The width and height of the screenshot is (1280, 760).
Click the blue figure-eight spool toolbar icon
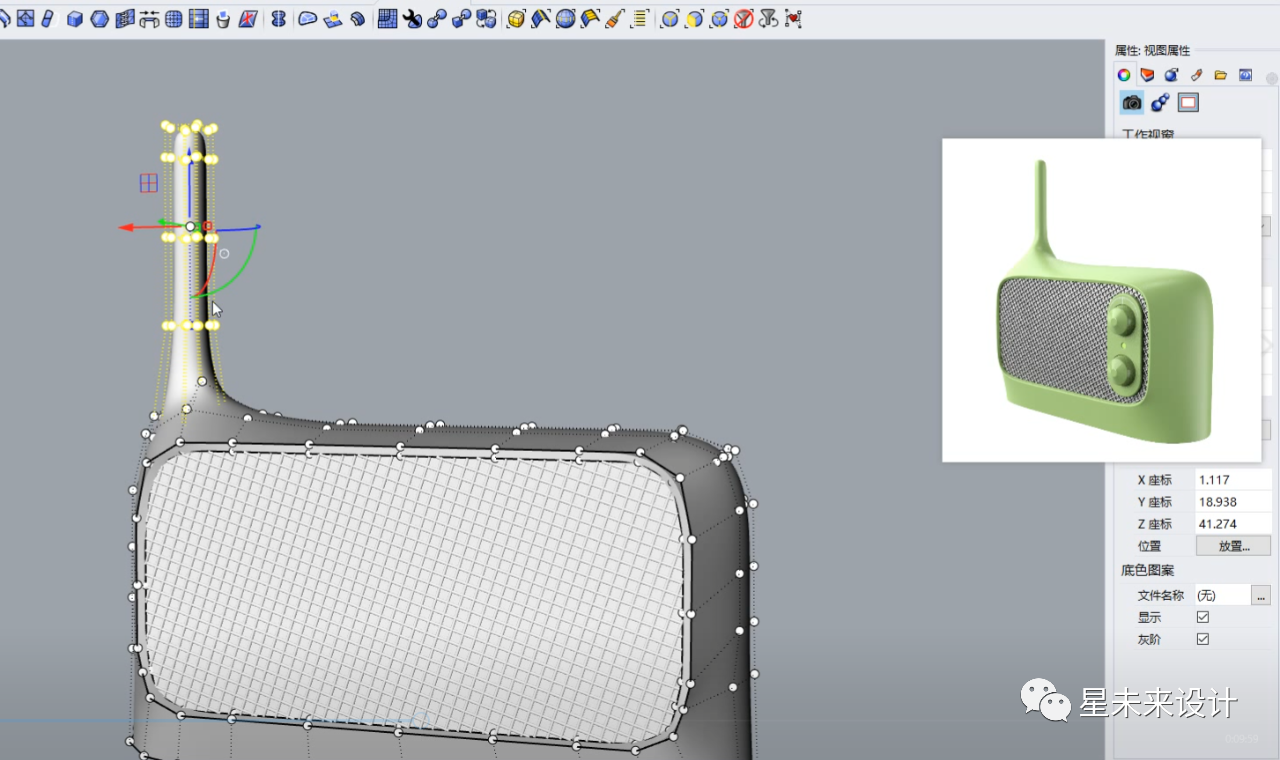tap(279, 18)
